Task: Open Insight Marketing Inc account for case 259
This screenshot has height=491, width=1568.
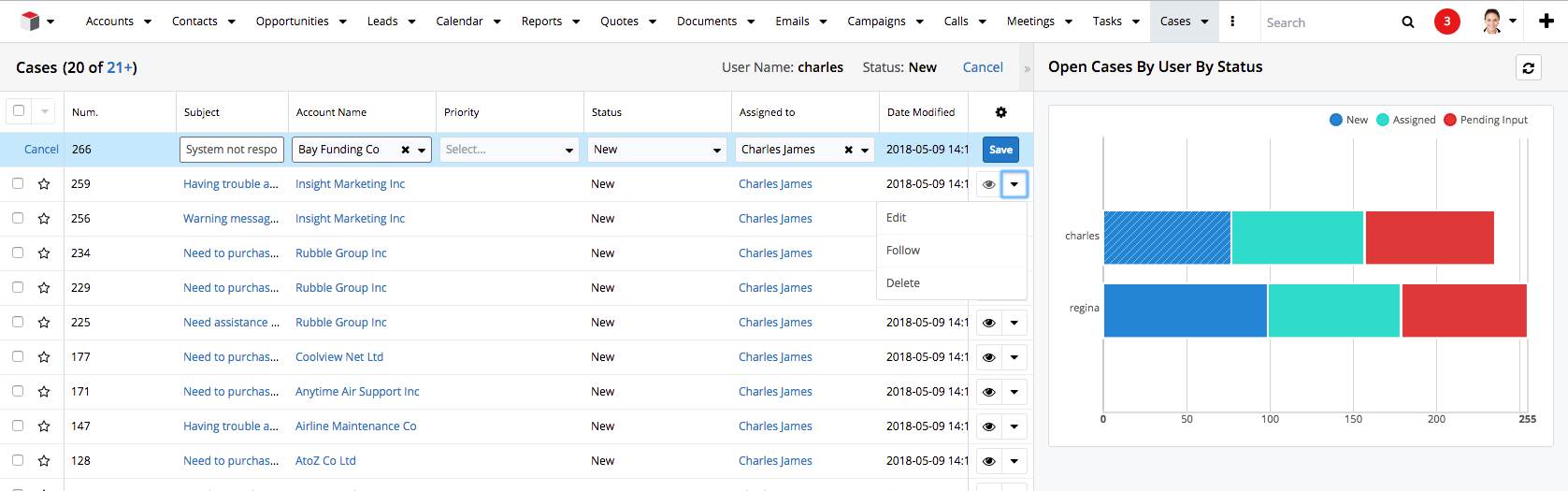Action: click(350, 184)
